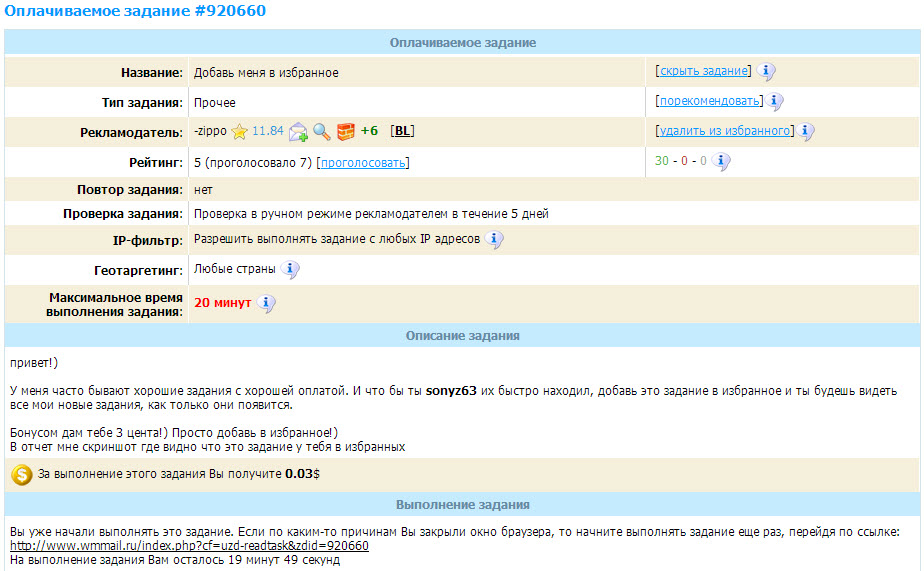This screenshot has width=924, height=571.
Task: Click the 'Любые страны' geotargeting value
Action: [x=235, y=269]
